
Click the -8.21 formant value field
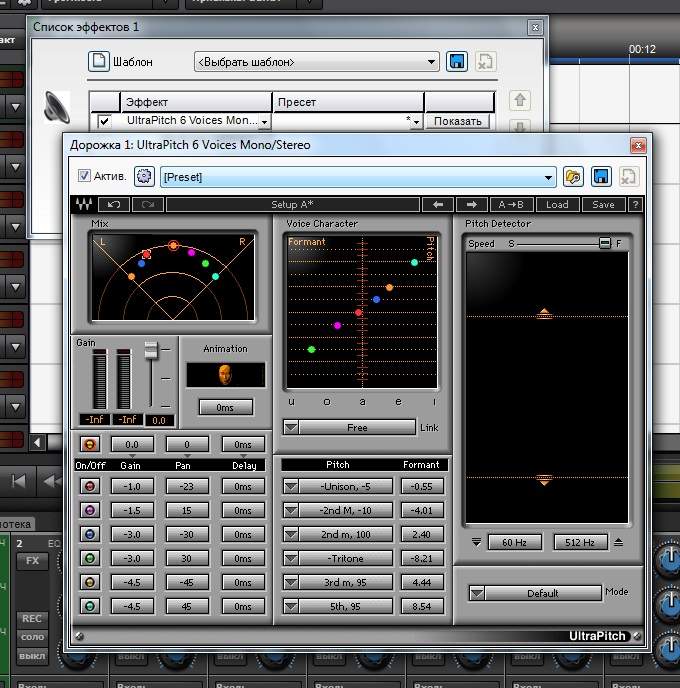[x=422, y=558]
